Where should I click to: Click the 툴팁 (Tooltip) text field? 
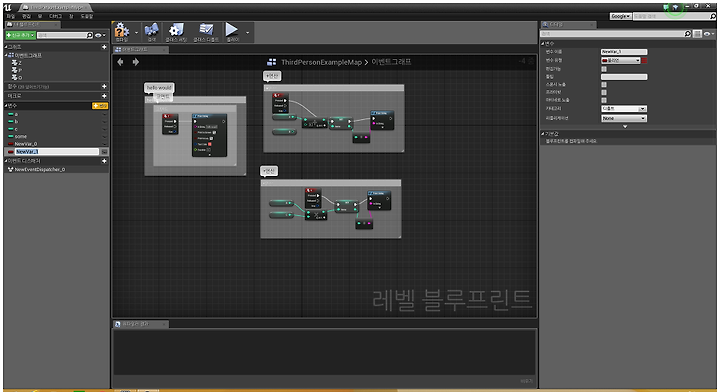coord(624,77)
